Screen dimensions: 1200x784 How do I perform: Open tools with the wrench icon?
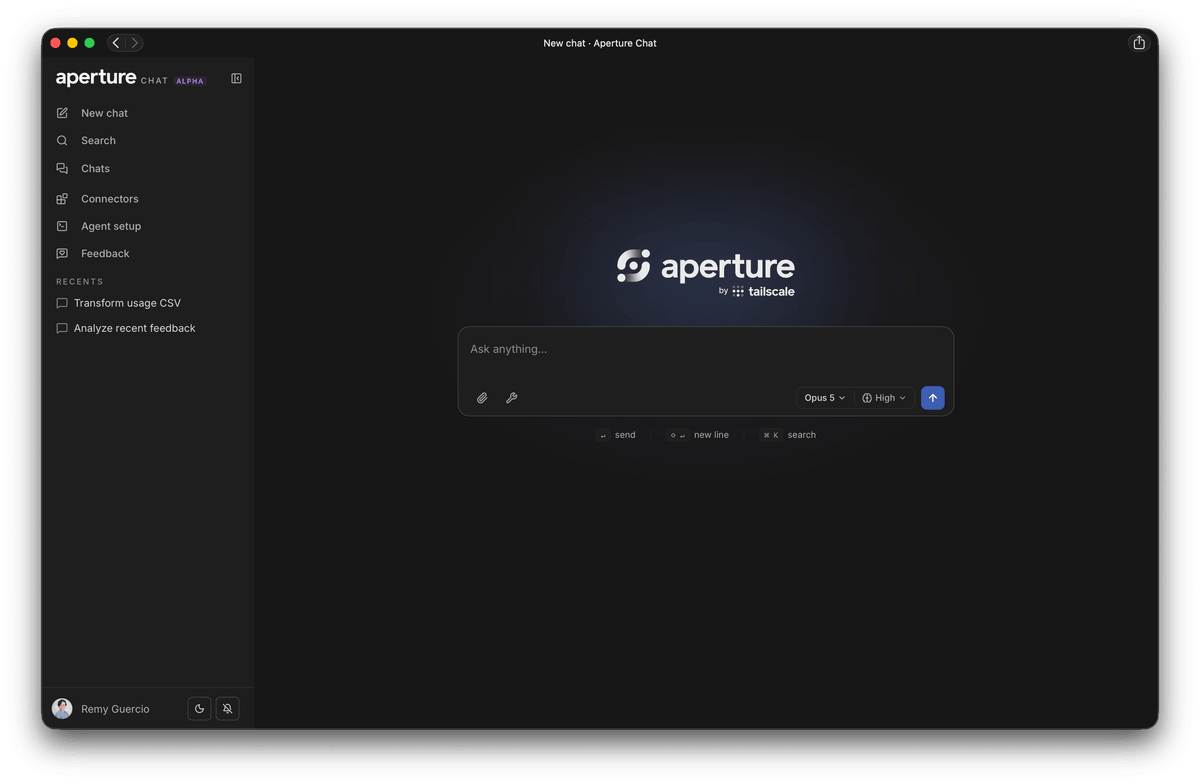tap(511, 398)
